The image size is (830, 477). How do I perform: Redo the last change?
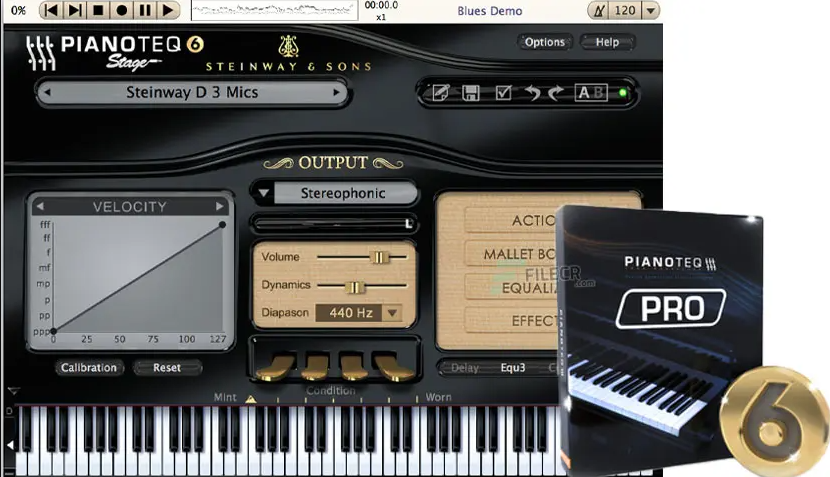pos(556,93)
